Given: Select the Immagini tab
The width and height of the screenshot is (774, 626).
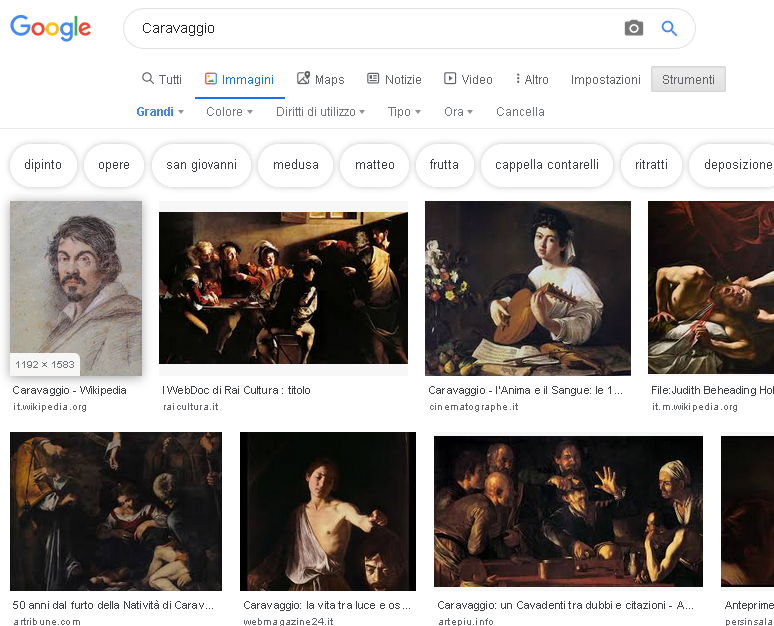Looking at the screenshot, I should tap(240, 79).
